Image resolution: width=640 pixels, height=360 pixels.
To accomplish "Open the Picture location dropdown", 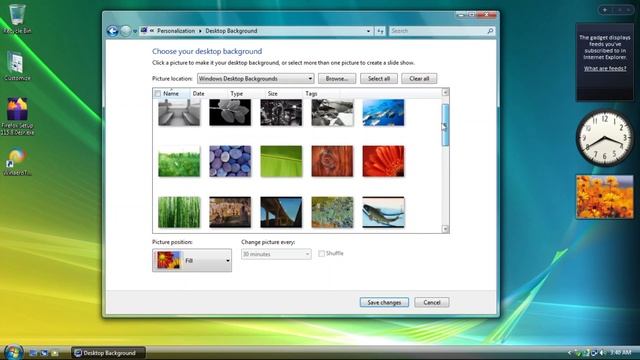I will (256, 79).
